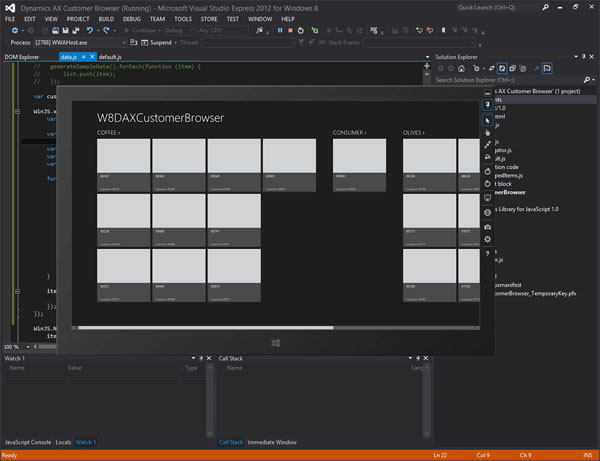Viewport: 600px width, 461px height.
Task: Open the FILE menu
Action: [x=10, y=19]
